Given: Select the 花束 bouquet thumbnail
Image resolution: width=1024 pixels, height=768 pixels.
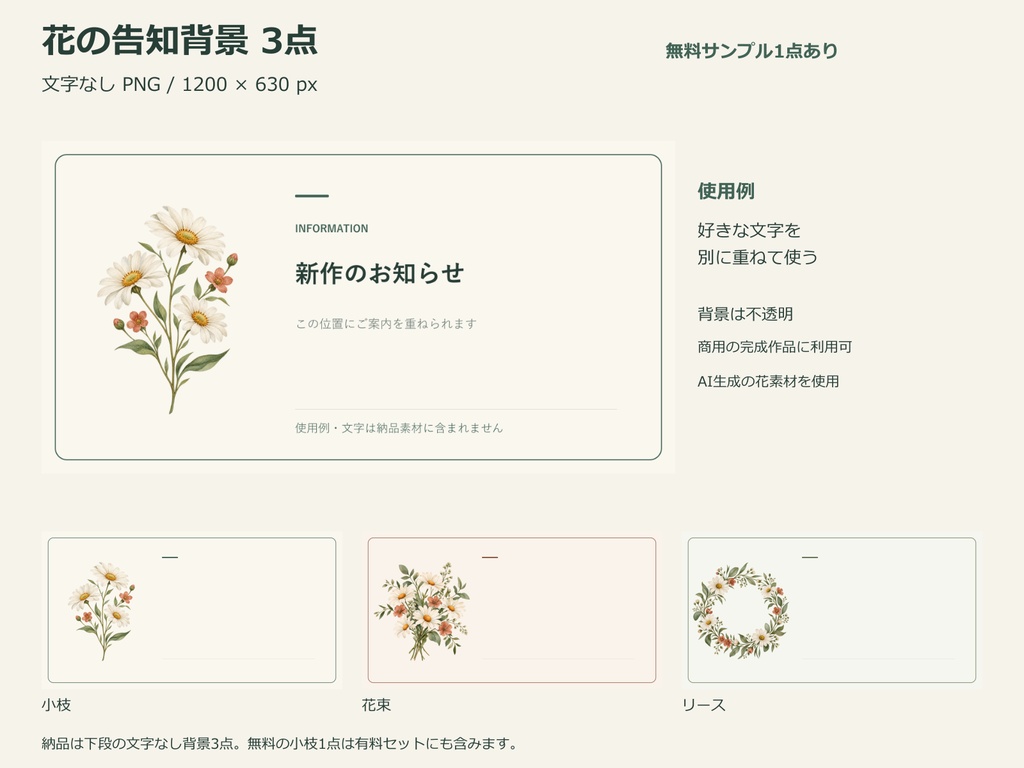Looking at the screenshot, I should click(x=511, y=610).
